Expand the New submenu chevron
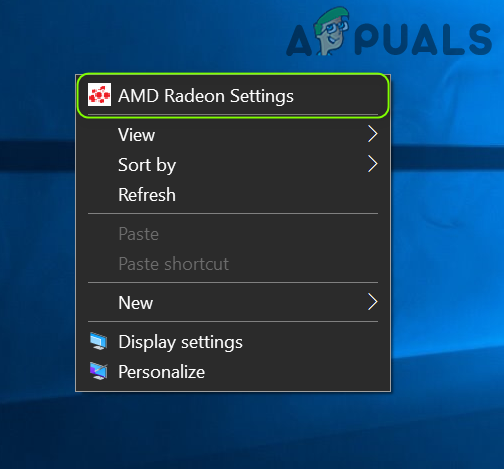The width and height of the screenshot is (504, 469). 372,302
